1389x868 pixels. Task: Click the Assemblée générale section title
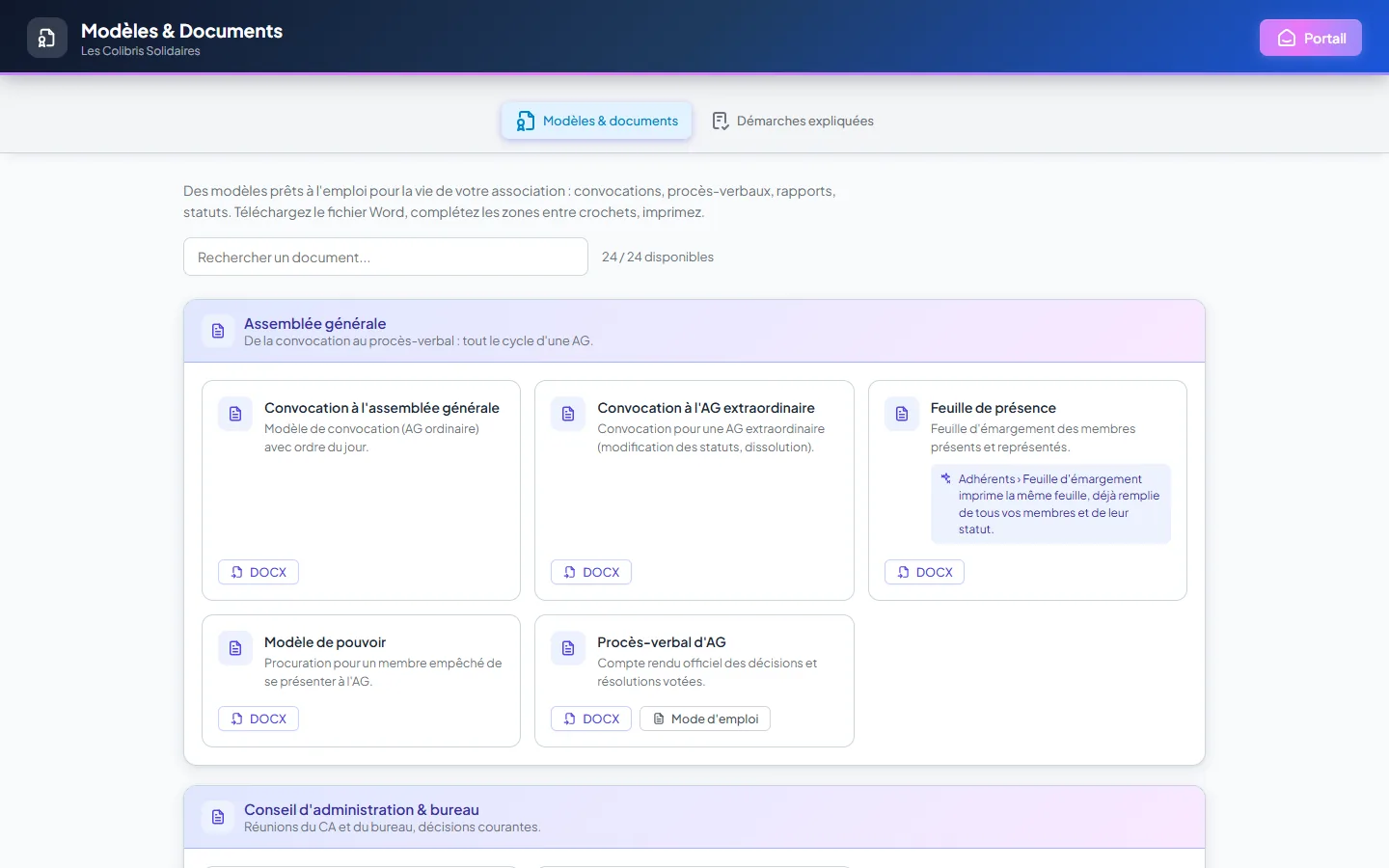tap(314, 323)
